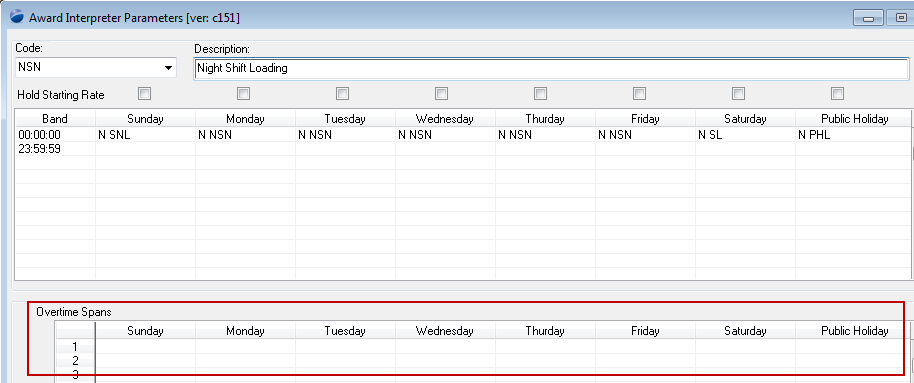Screen dimensions: 914x383
Task: Click the Saturday header in the band grid
Action: 745,118
